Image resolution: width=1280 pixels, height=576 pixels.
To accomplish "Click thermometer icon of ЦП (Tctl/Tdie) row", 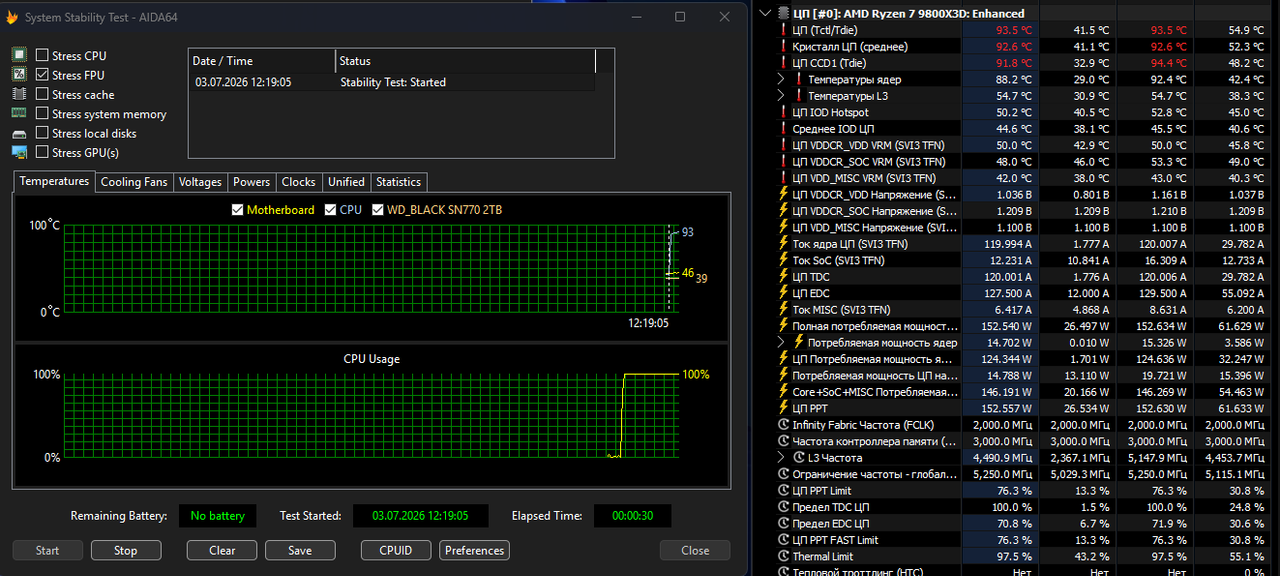I will click(784, 30).
